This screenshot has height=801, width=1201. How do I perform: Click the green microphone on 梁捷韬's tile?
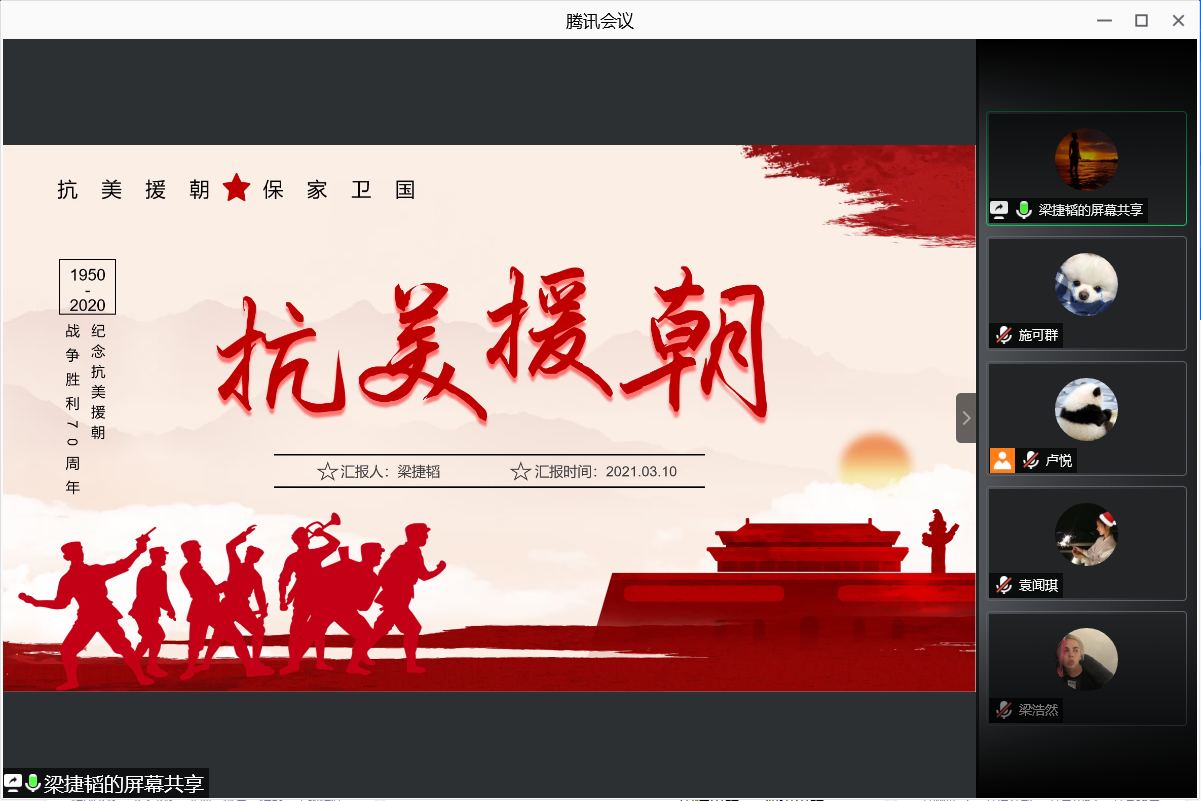[x=1024, y=210]
